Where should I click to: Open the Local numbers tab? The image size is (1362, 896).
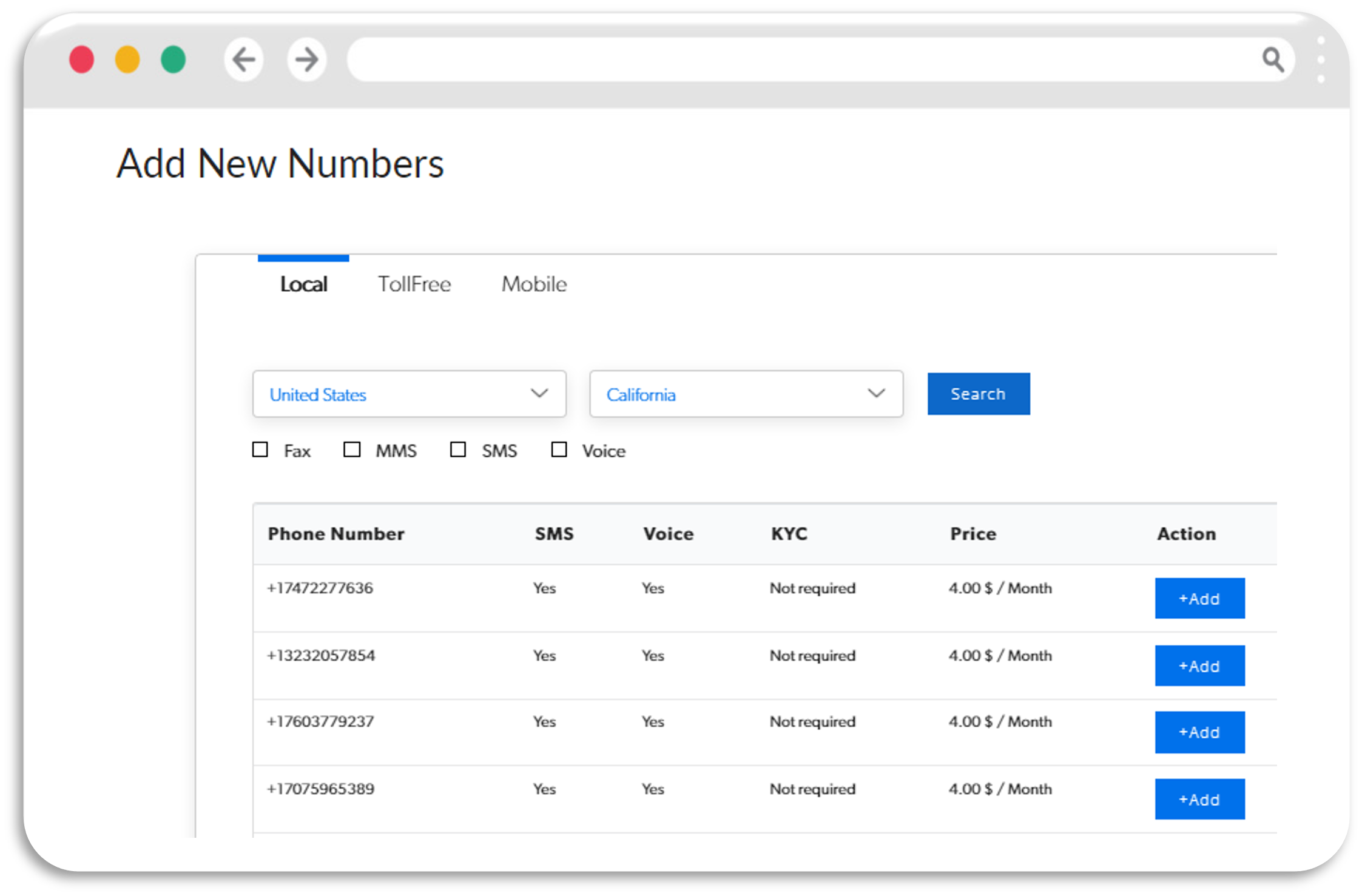(303, 284)
